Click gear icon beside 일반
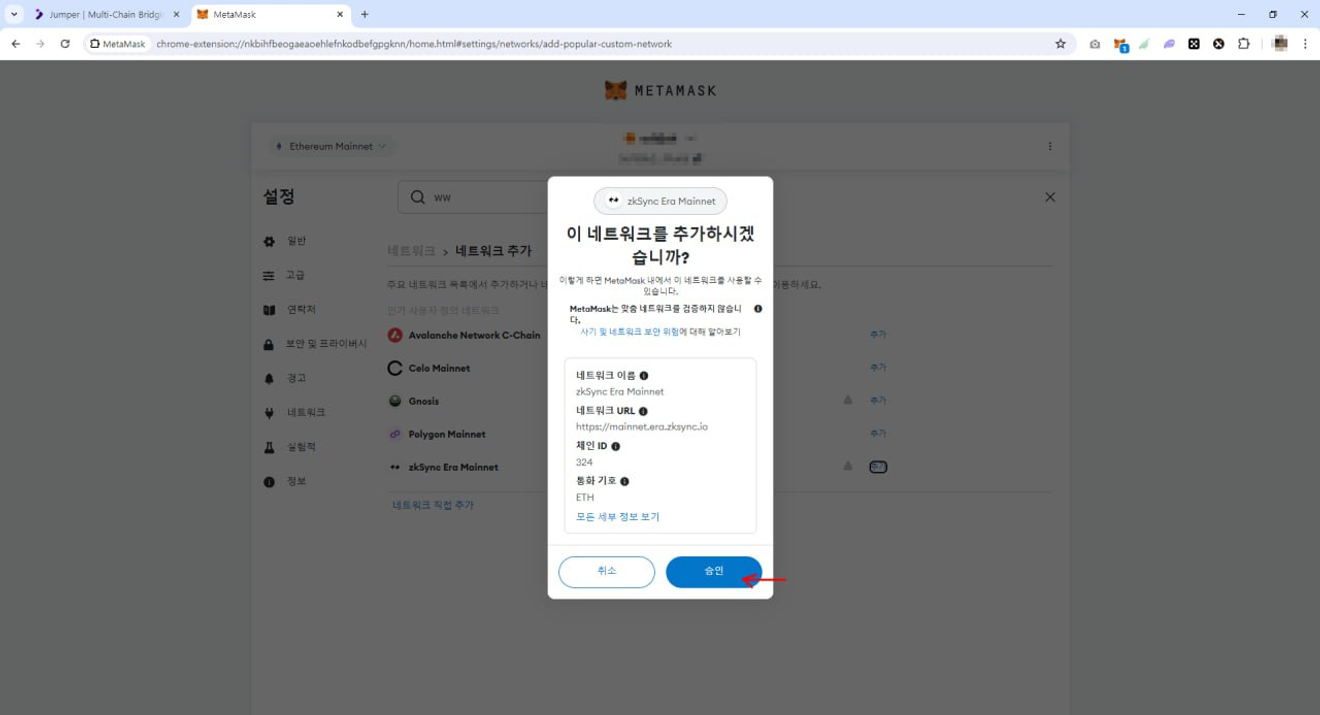This screenshot has width=1320, height=715. click(269, 241)
